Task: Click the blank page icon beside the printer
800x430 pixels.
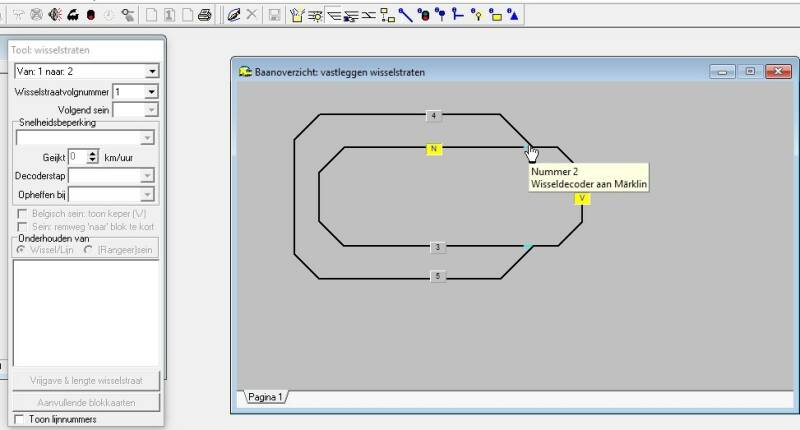Action: pos(187,15)
